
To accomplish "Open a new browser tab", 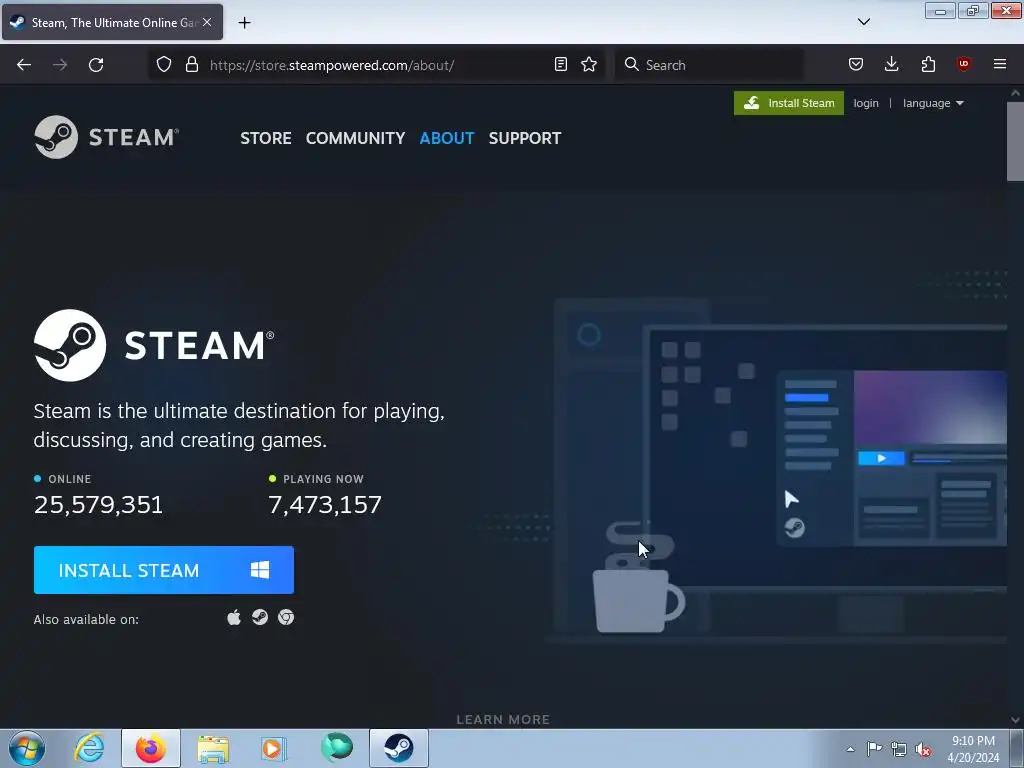I will pyautogui.click(x=244, y=23).
